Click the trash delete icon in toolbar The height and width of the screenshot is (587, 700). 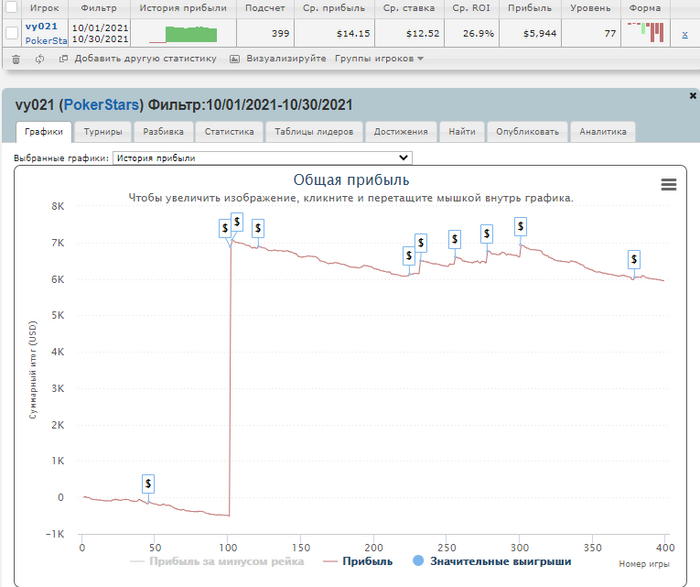(x=16, y=59)
